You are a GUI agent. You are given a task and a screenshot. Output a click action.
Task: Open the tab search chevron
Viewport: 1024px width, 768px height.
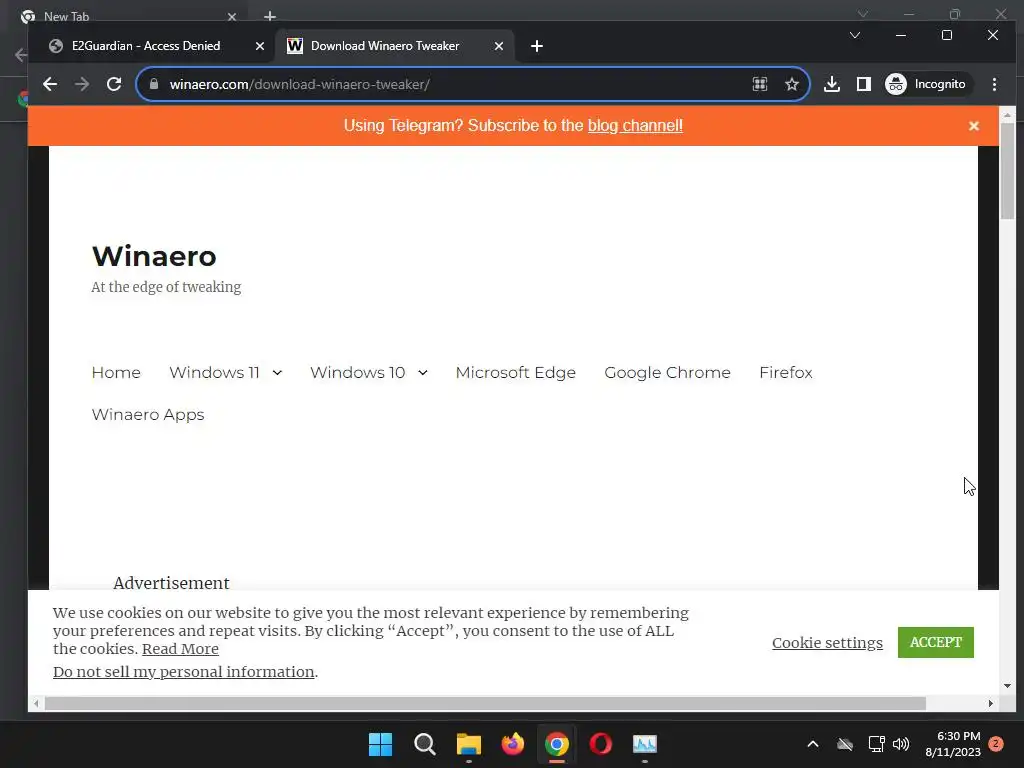(855, 35)
